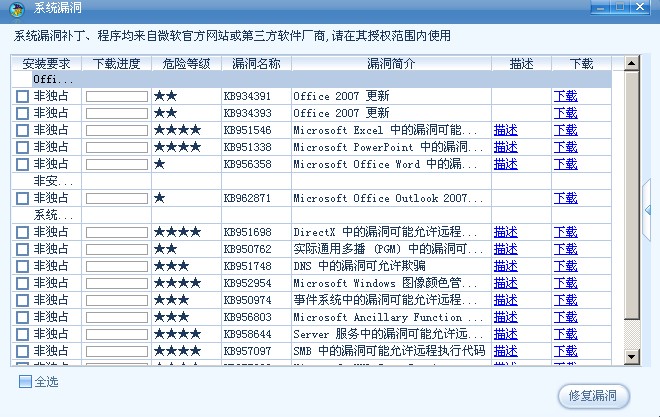
Task: Open 描述 link for KB951546
Action: click(x=506, y=130)
